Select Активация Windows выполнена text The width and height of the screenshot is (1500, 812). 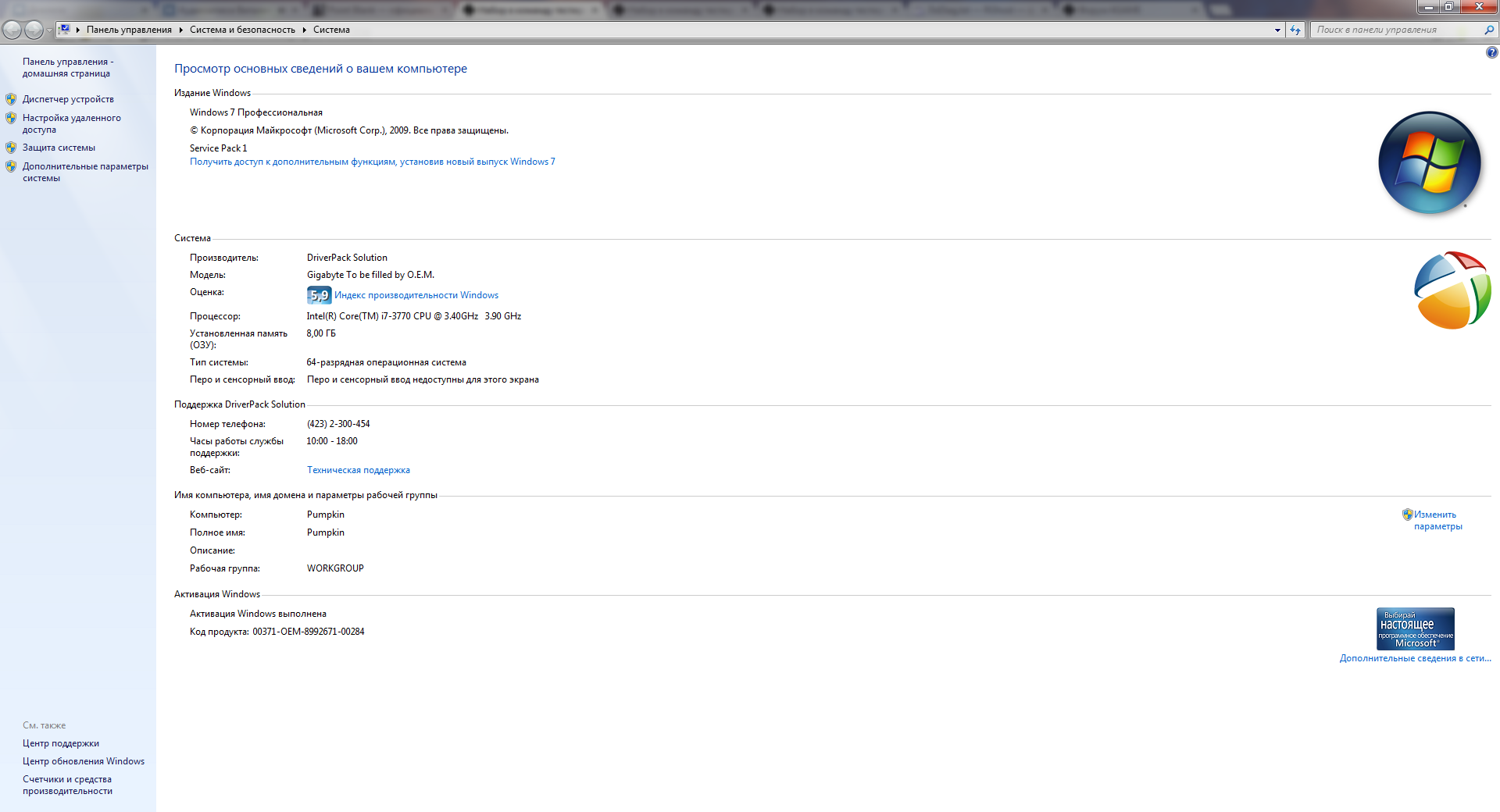click(x=258, y=614)
